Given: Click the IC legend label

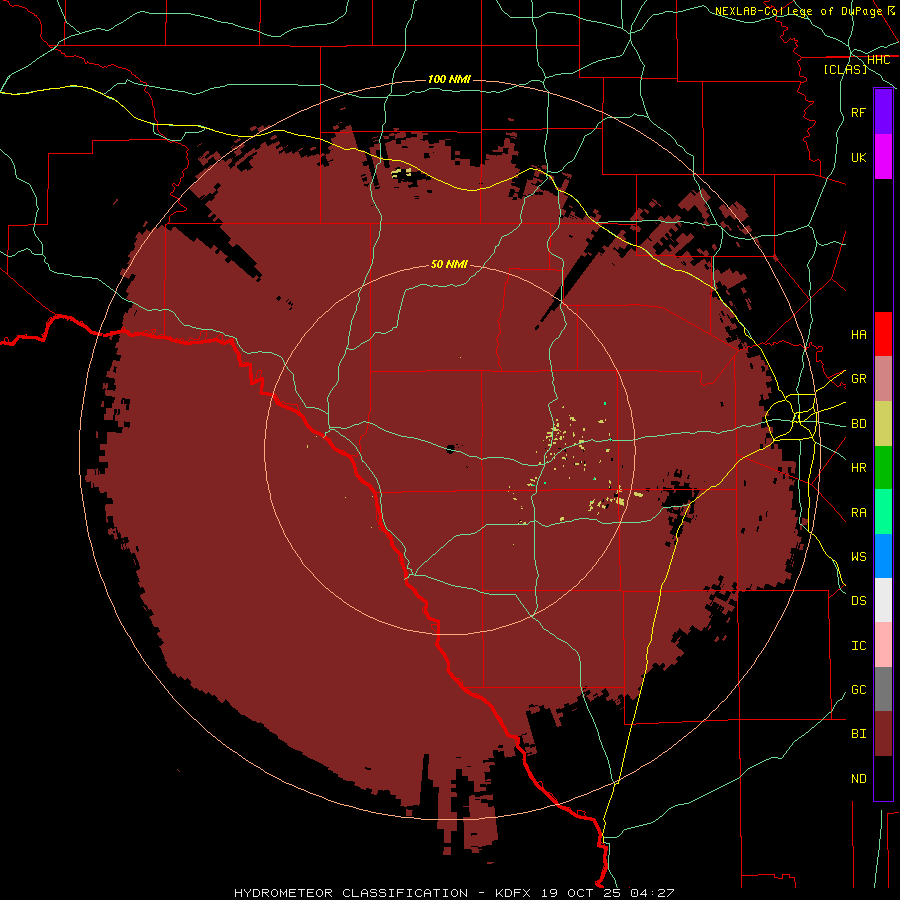Looking at the screenshot, I should click(858, 646).
